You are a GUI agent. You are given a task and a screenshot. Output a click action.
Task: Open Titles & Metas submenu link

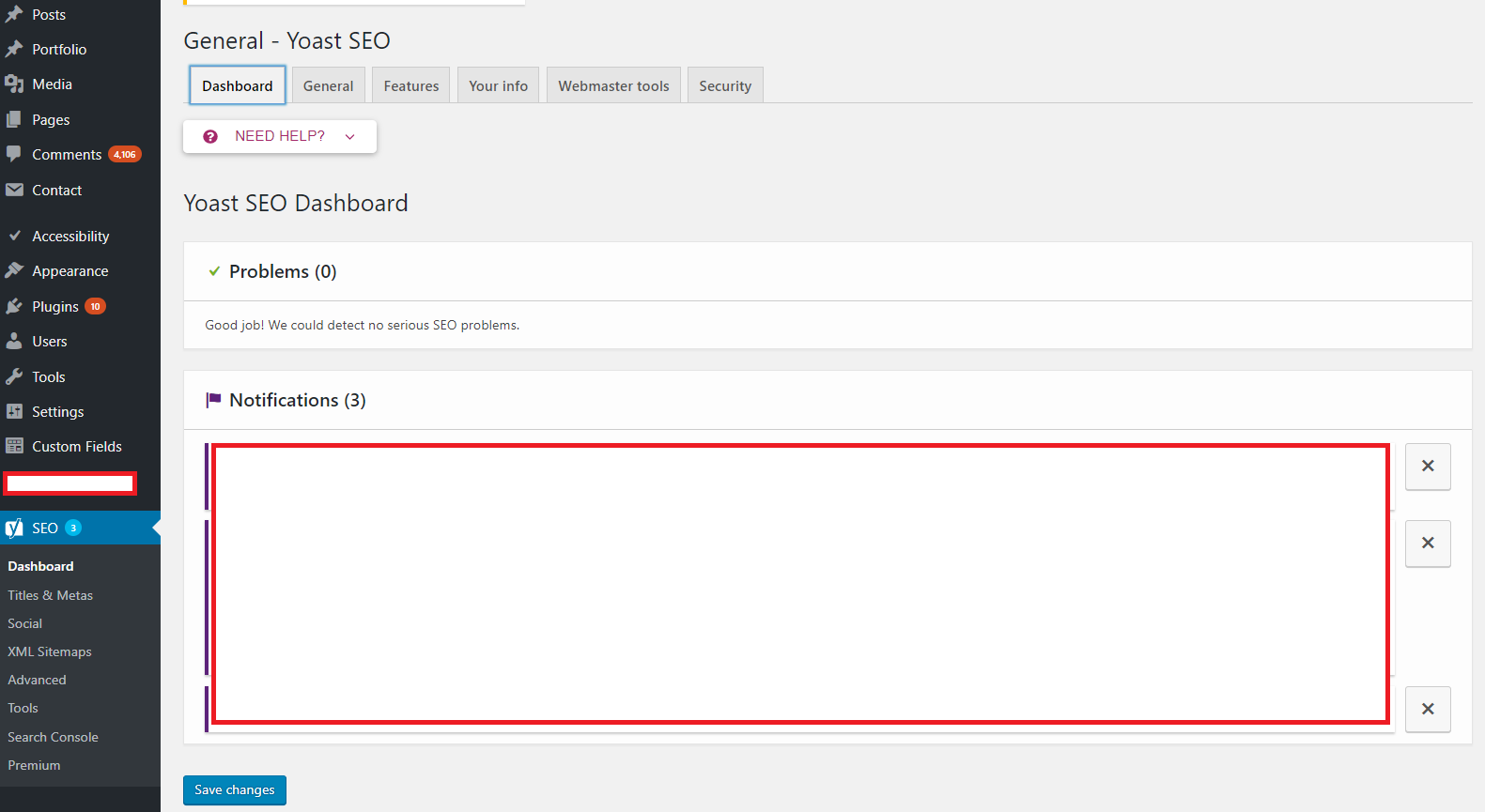50,595
